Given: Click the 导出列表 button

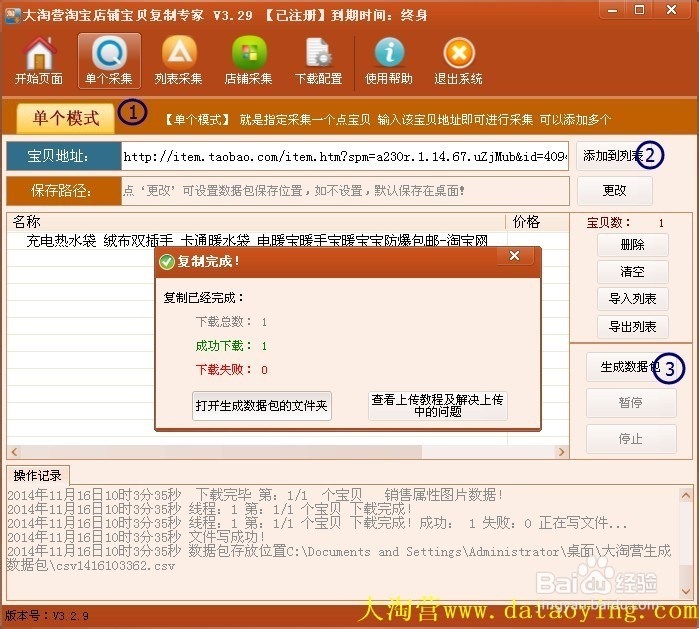Looking at the screenshot, I should (633, 327).
